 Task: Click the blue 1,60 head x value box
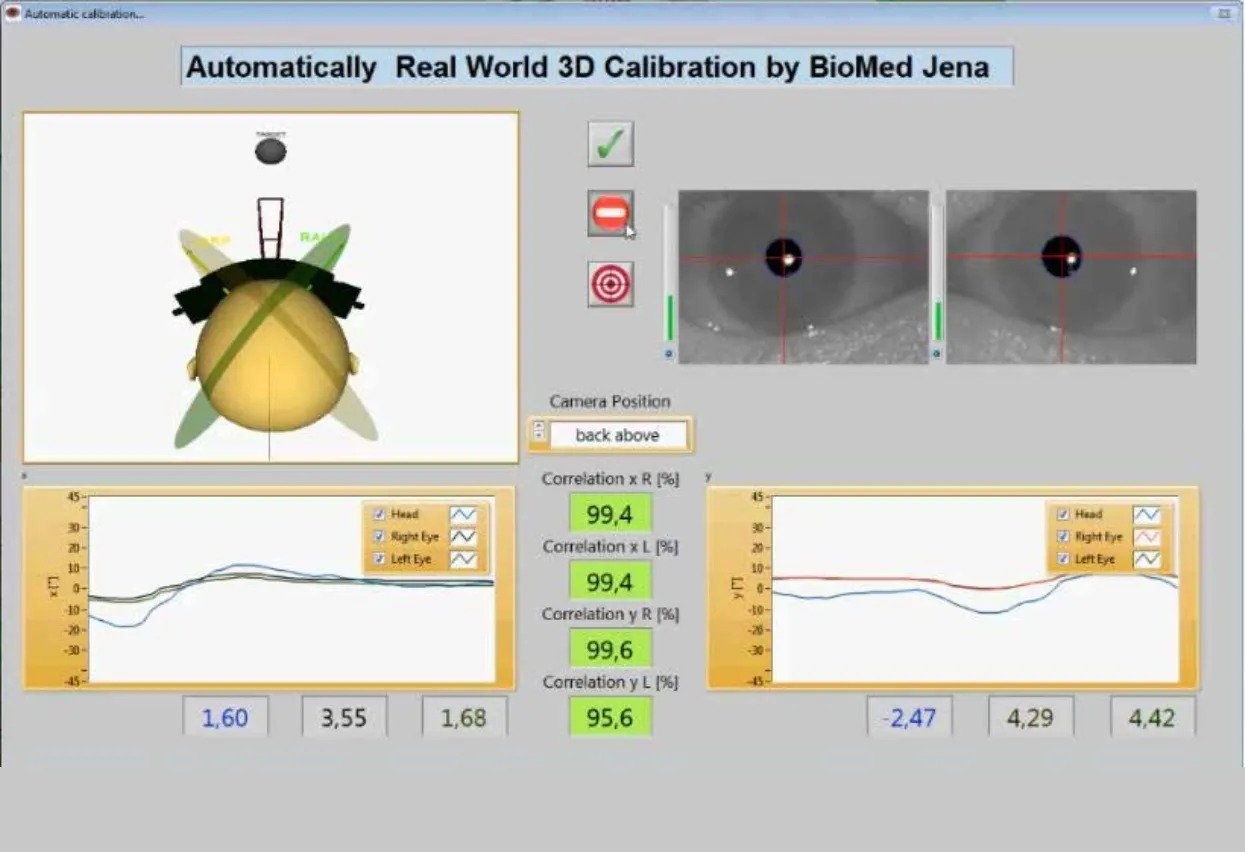click(x=225, y=717)
